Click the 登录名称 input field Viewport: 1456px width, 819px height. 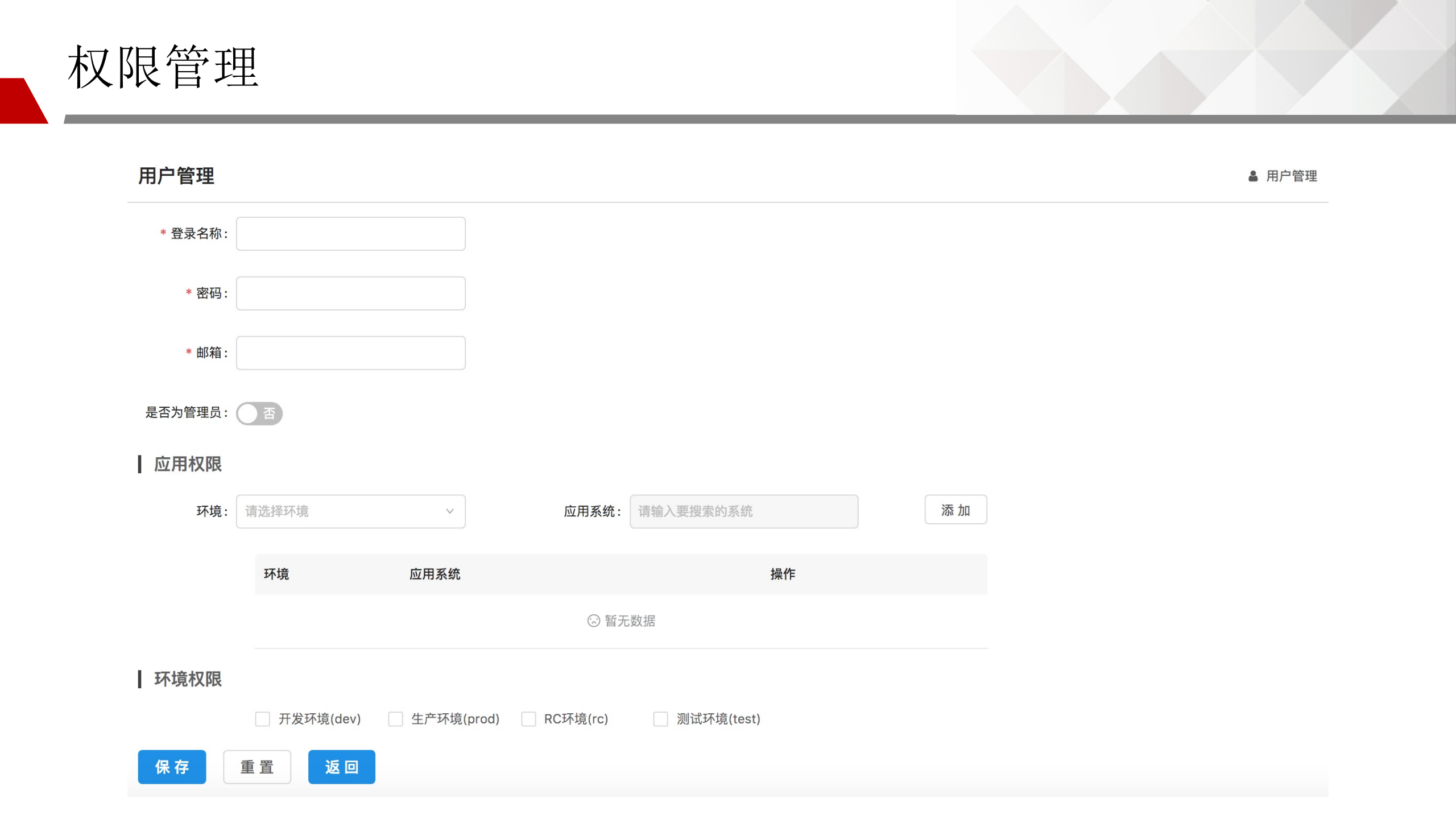[350, 233]
